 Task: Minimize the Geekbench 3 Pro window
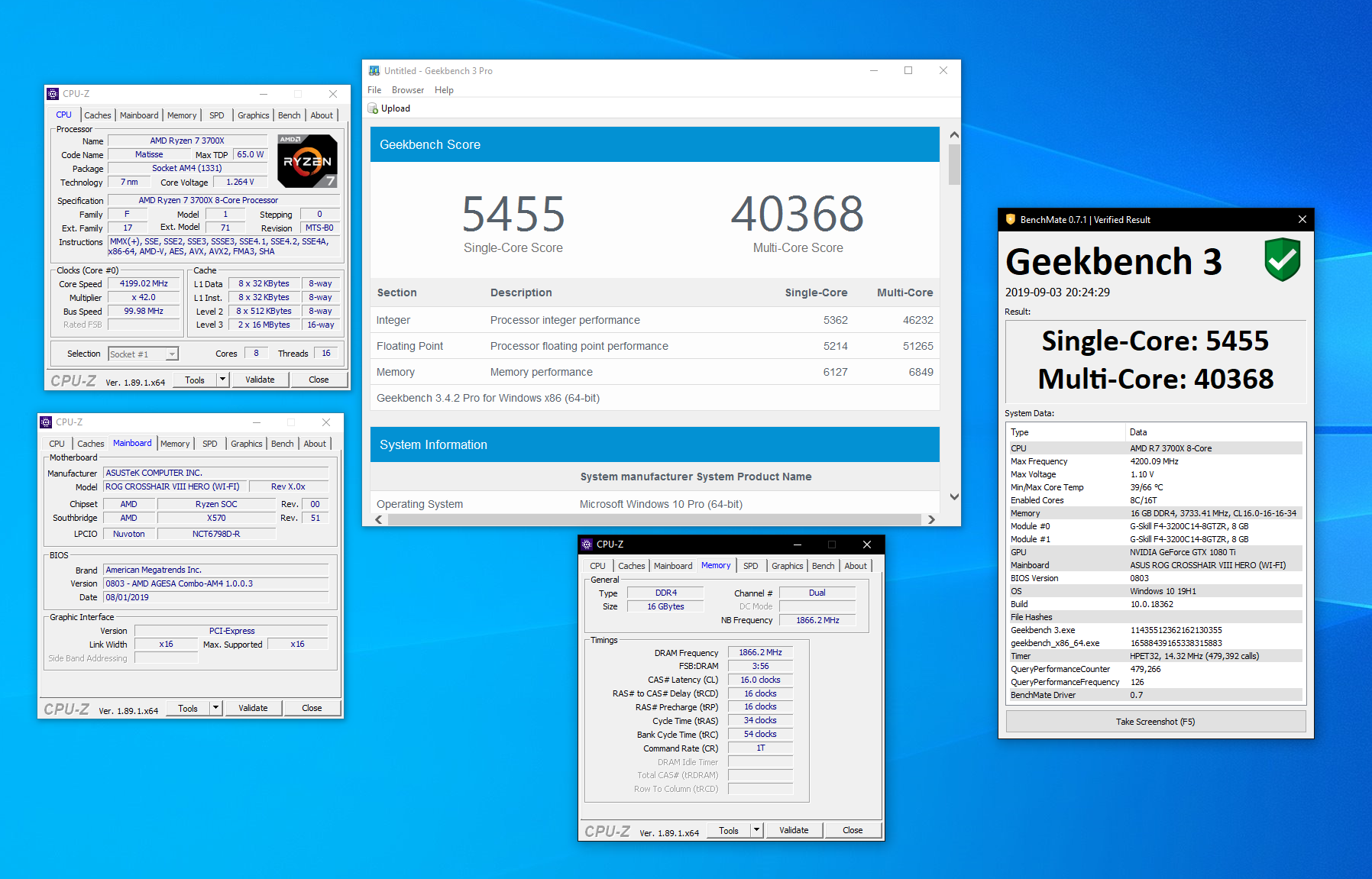tap(874, 70)
